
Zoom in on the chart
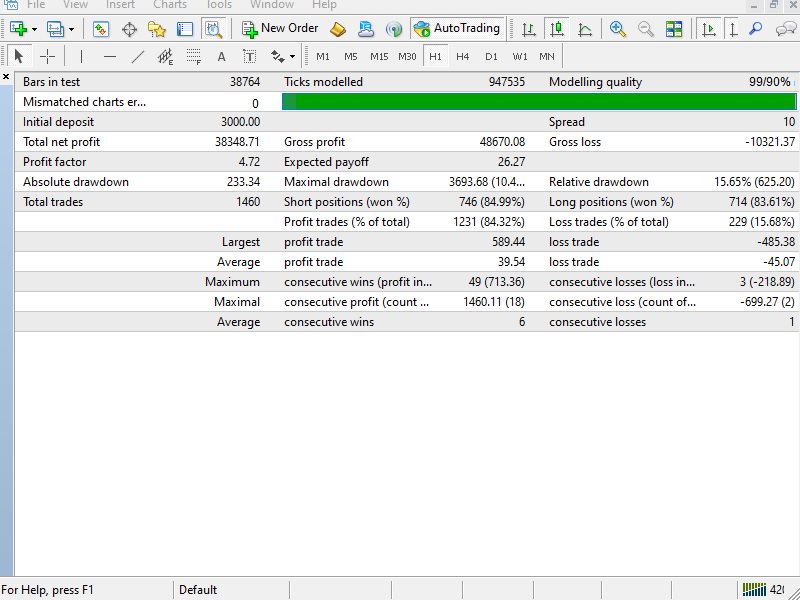[x=617, y=29]
